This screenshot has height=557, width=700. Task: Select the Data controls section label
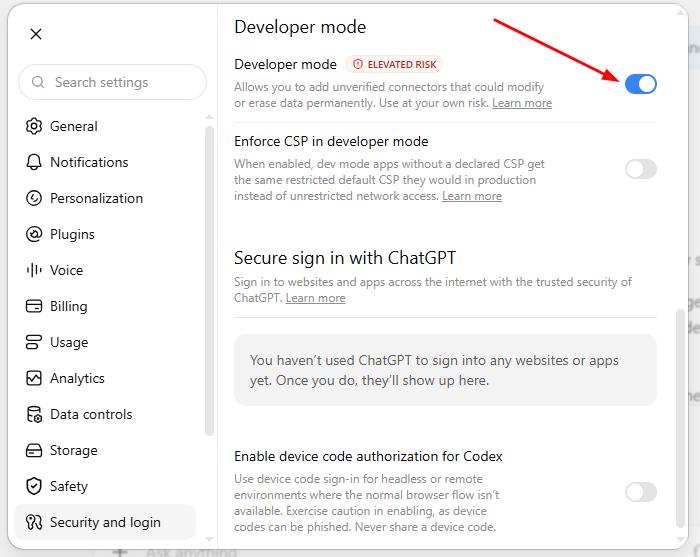click(x=91, y=415)
